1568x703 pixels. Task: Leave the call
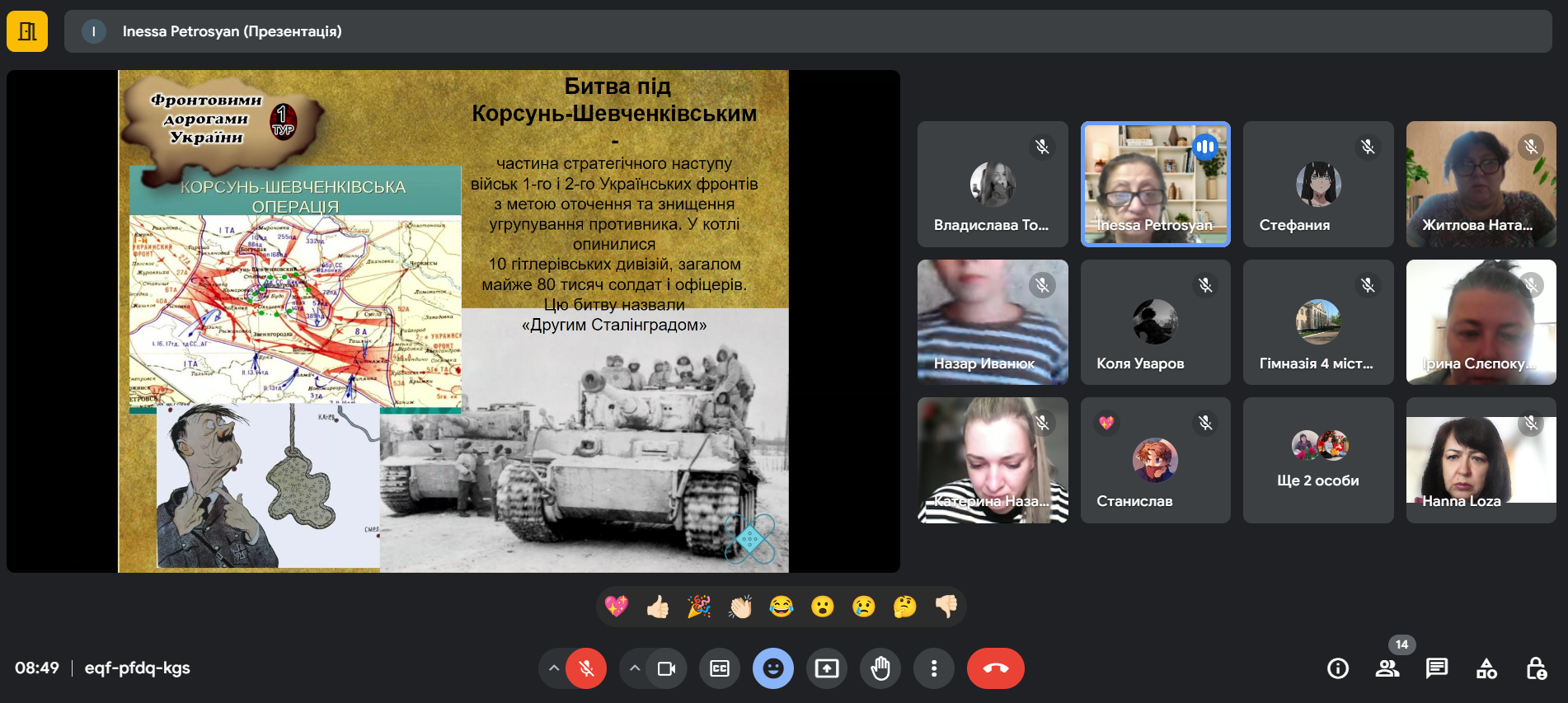pyautogui.click(x=995, y=668)
